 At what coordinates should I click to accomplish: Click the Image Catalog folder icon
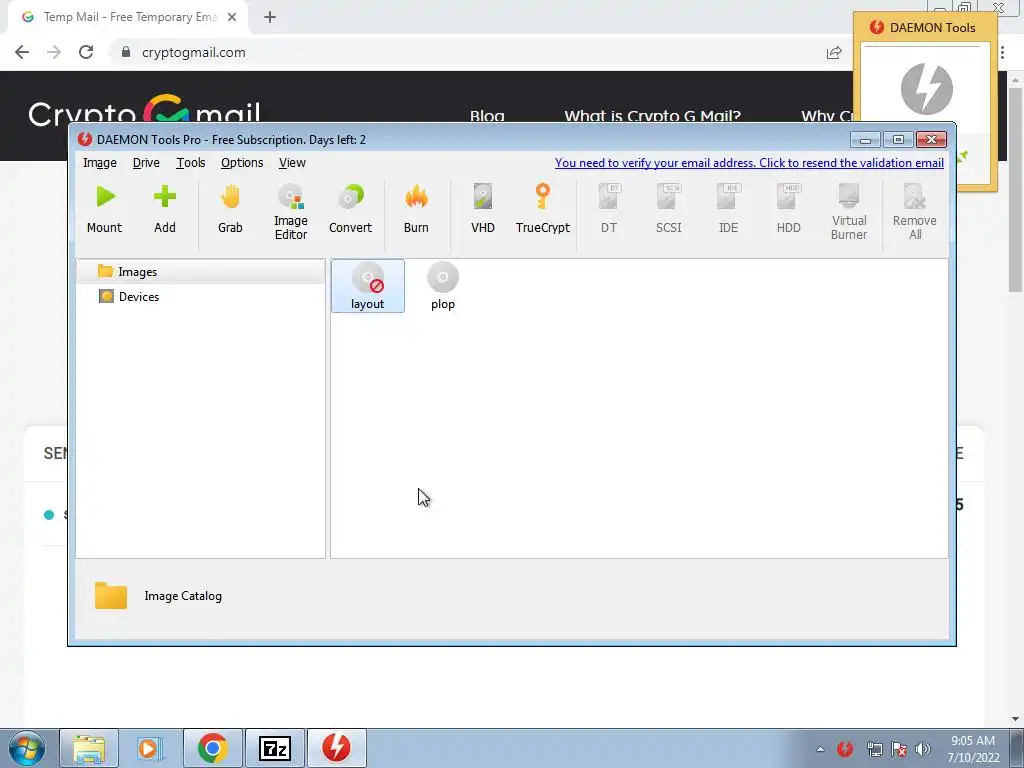click(111, 596)
